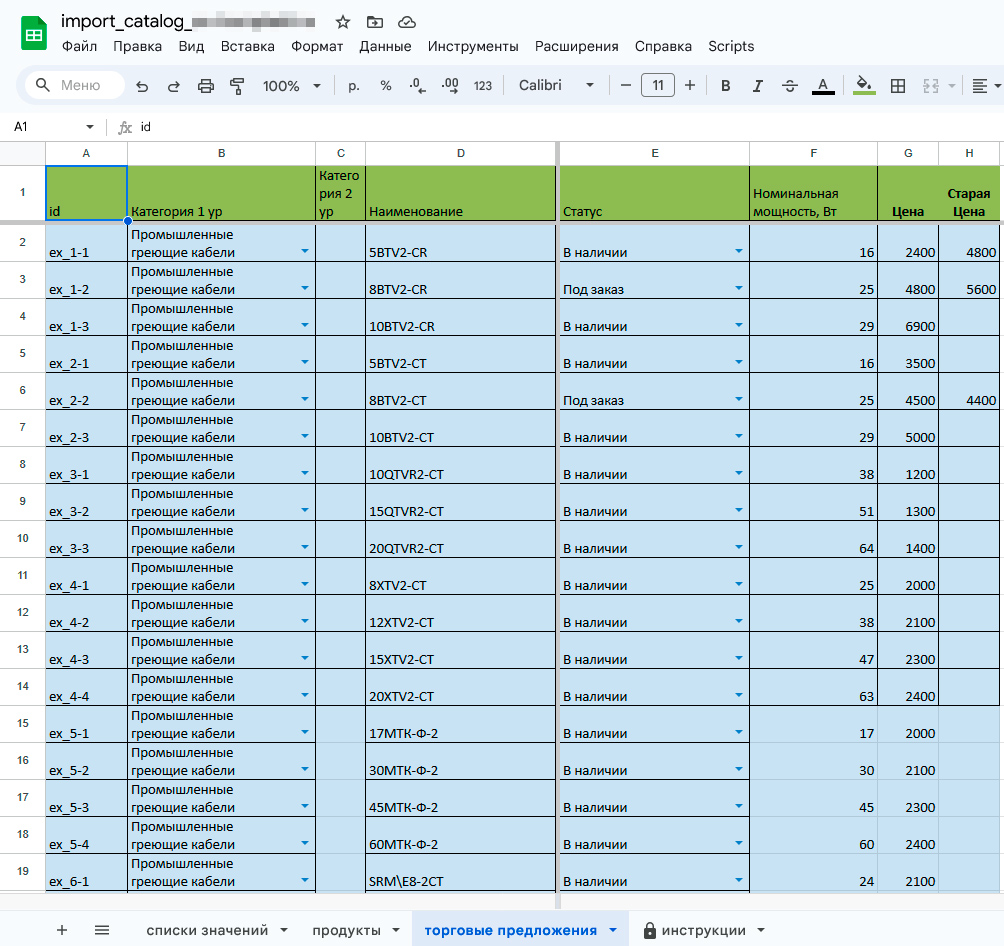Open the Данные menu
1004x946 pixels.
tap(385, 46)
